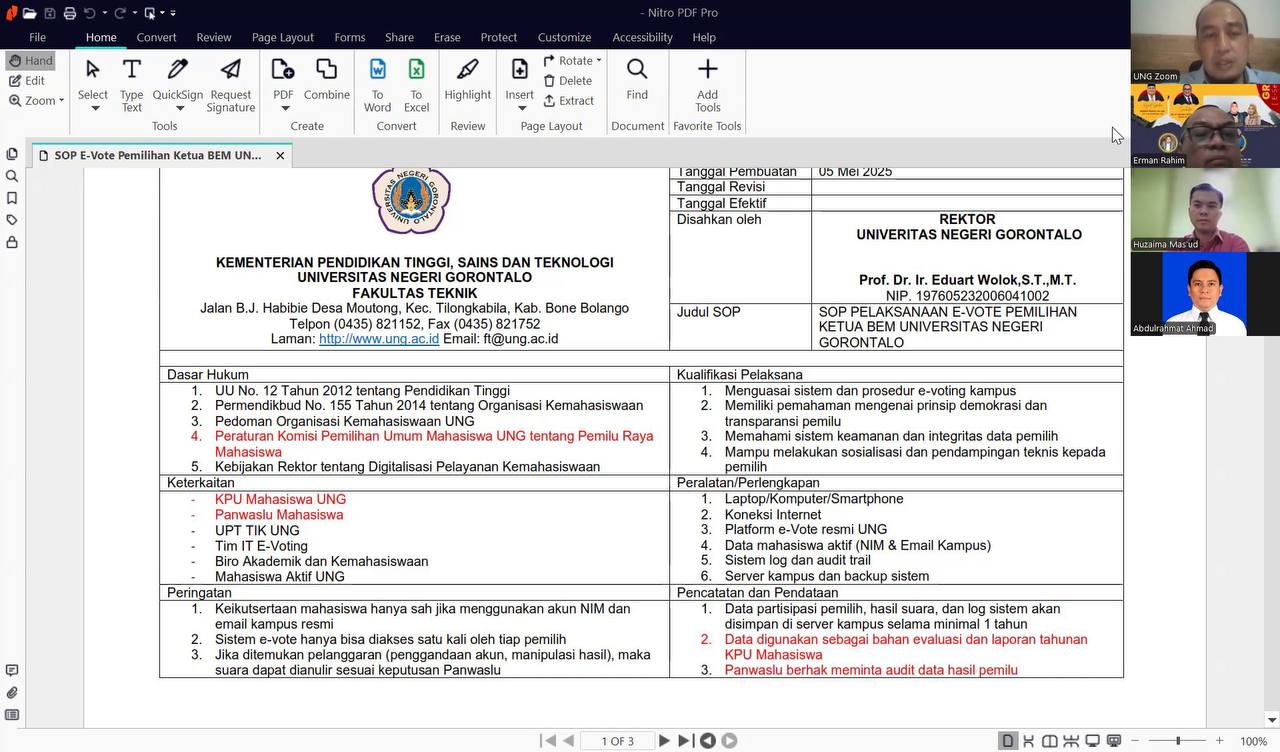Click the PDF create icon

pos(283,69)
